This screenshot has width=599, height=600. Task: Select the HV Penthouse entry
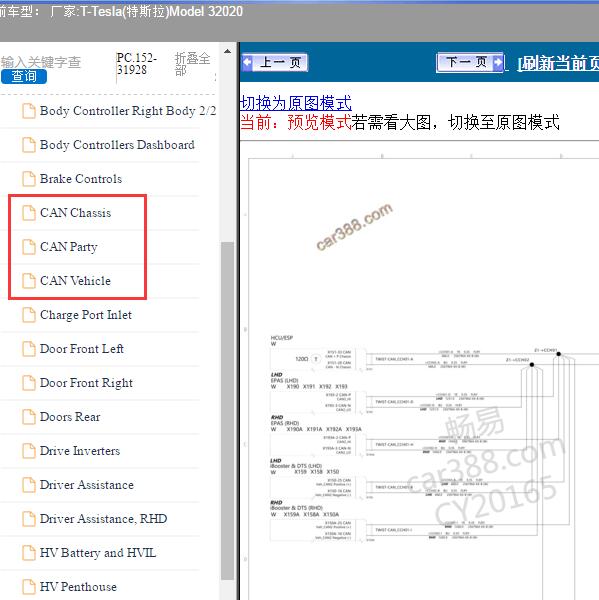click(x=78, y=587)
